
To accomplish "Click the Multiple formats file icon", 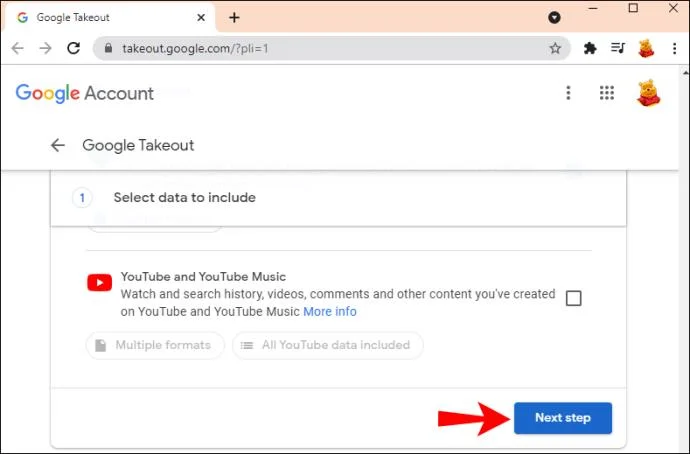I will point(101,345).
